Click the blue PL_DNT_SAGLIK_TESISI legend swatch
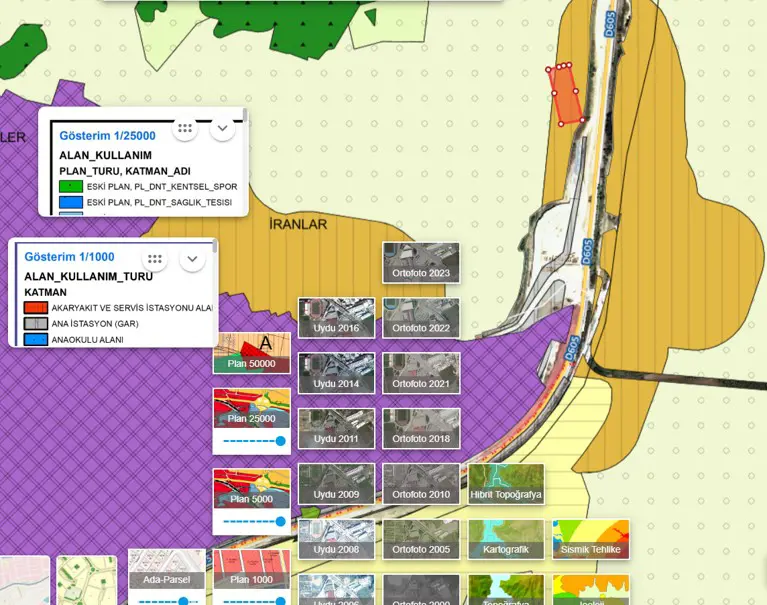The image size is (767, 605). point(71,202)
